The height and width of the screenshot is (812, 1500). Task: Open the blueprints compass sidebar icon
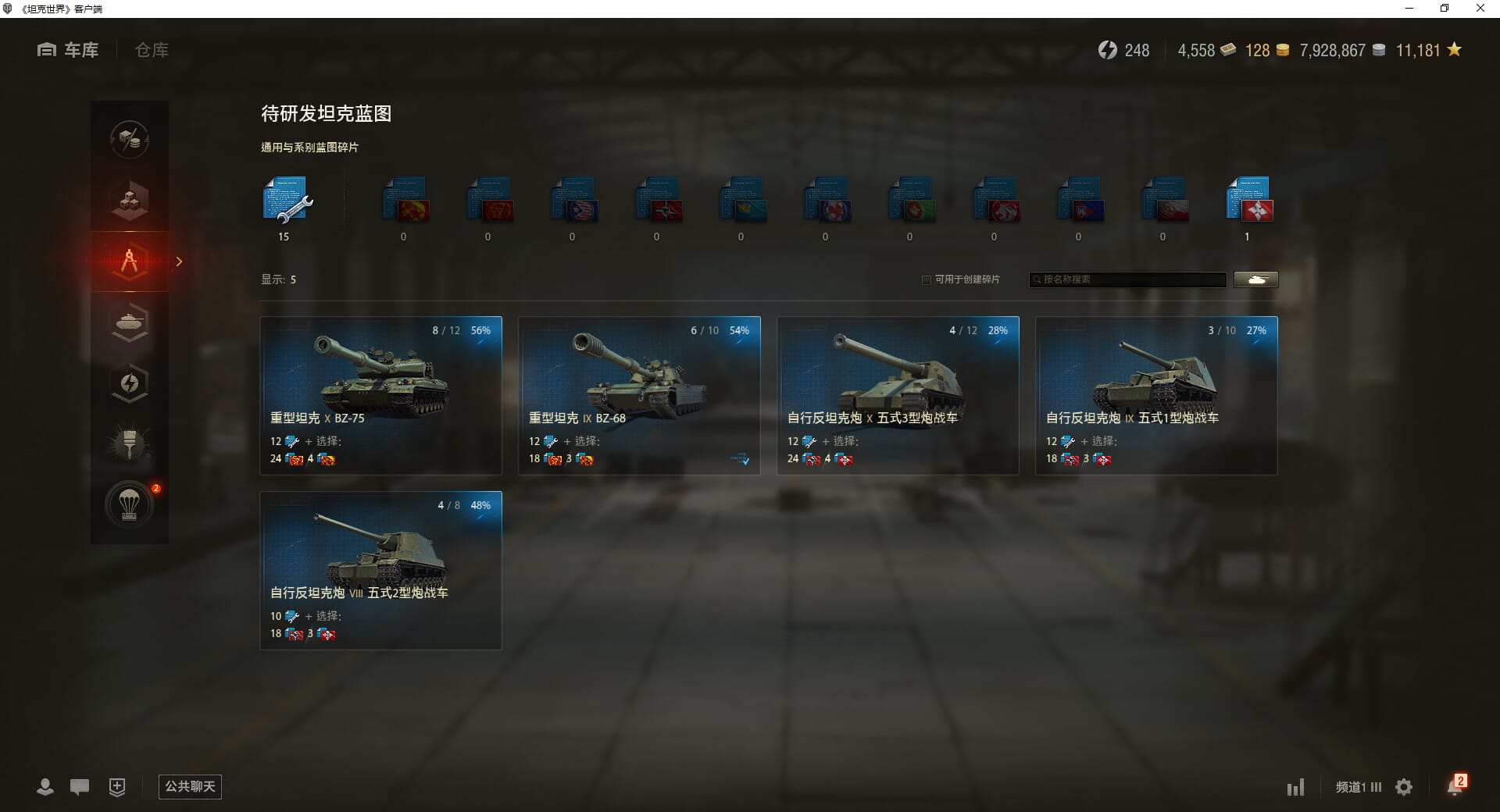point(130,262)
